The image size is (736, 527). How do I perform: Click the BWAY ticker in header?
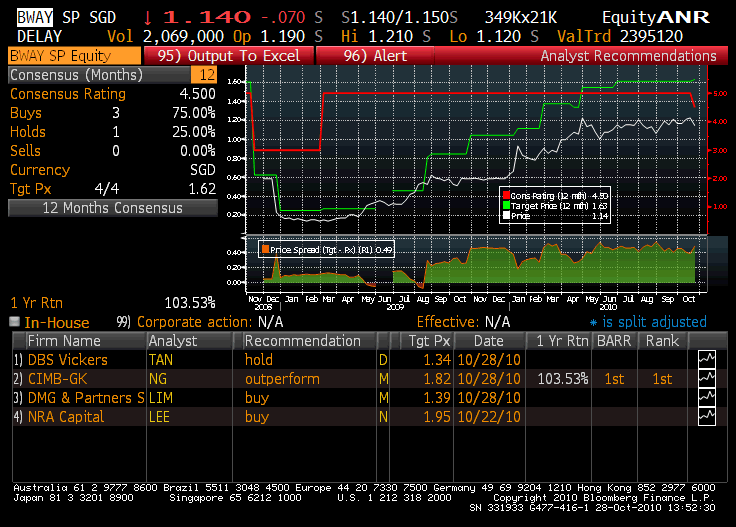[x=35, y=17]
